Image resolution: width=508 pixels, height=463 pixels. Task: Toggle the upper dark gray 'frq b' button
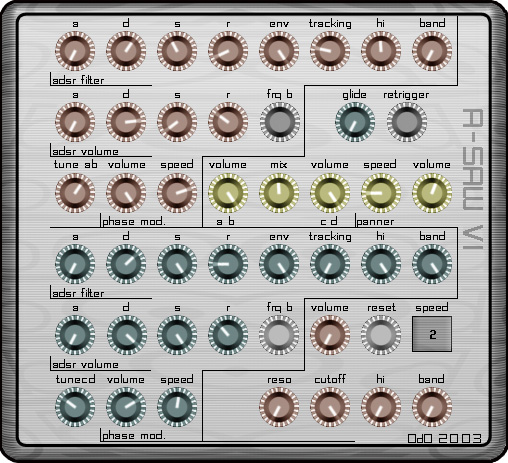(x=279, y=122)
